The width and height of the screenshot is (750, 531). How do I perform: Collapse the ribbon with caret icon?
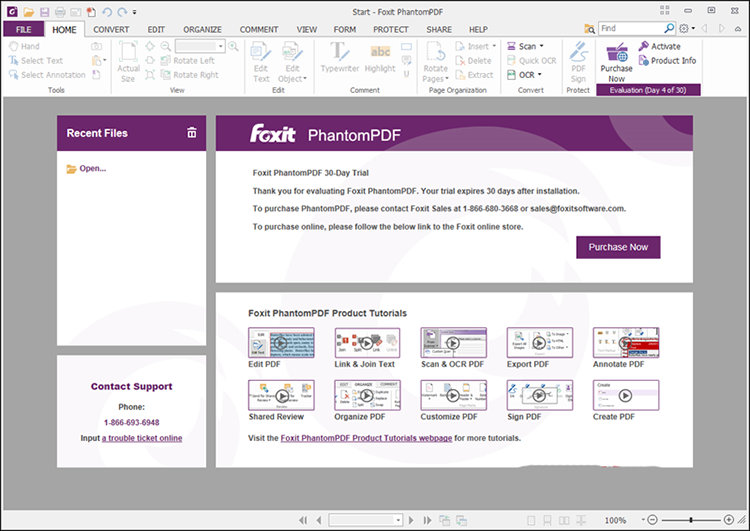click(x=738, y=29)
